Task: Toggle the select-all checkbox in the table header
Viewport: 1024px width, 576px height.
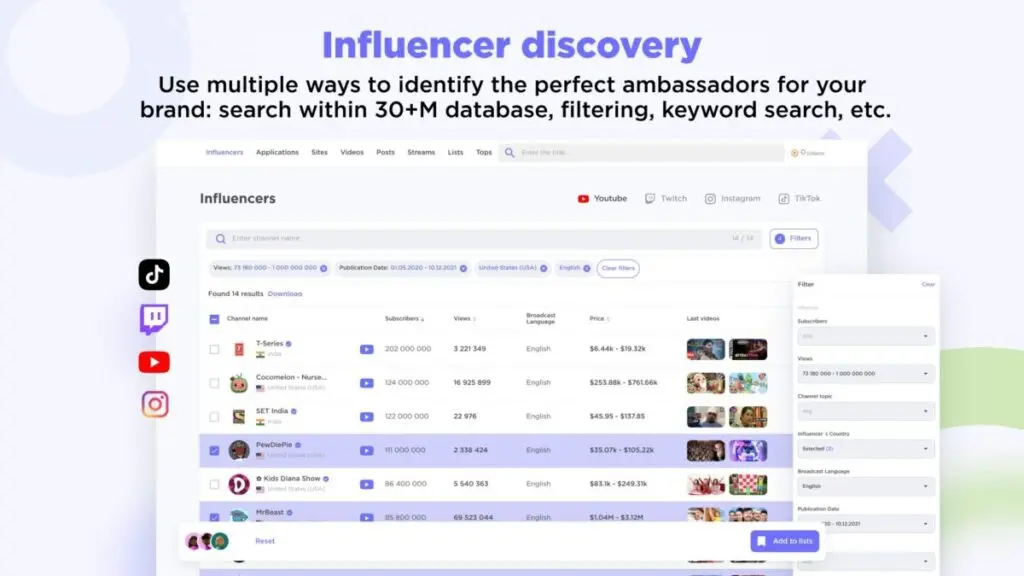Action: tap(213, 317)
